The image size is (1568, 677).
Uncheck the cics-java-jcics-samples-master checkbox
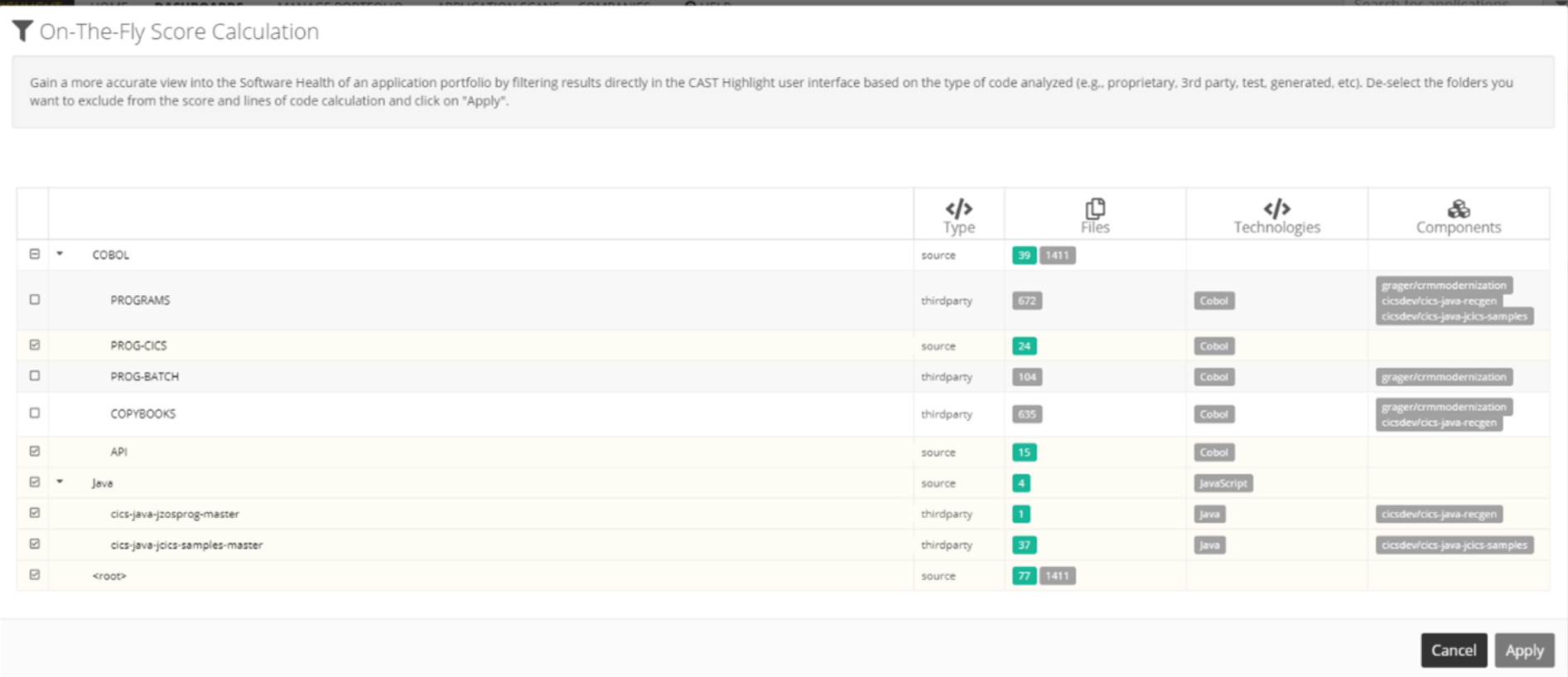coord(35,544)
